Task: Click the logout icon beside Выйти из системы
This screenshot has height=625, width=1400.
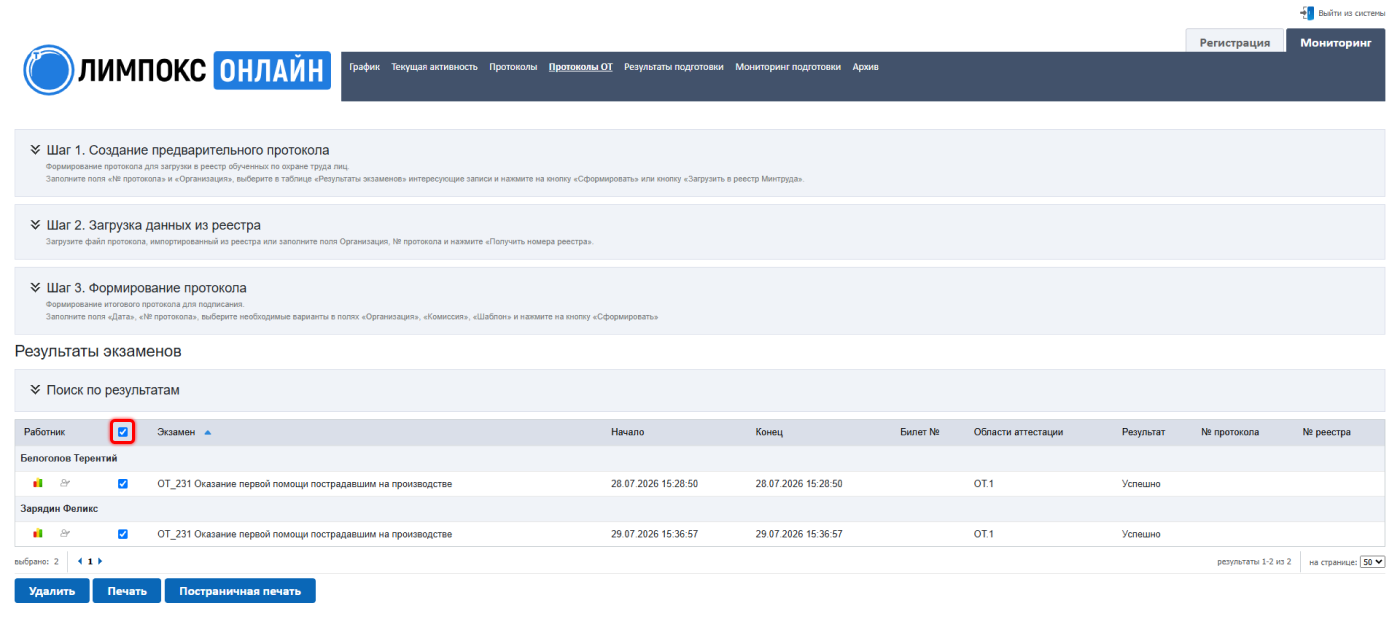Action: (1307, 13)
